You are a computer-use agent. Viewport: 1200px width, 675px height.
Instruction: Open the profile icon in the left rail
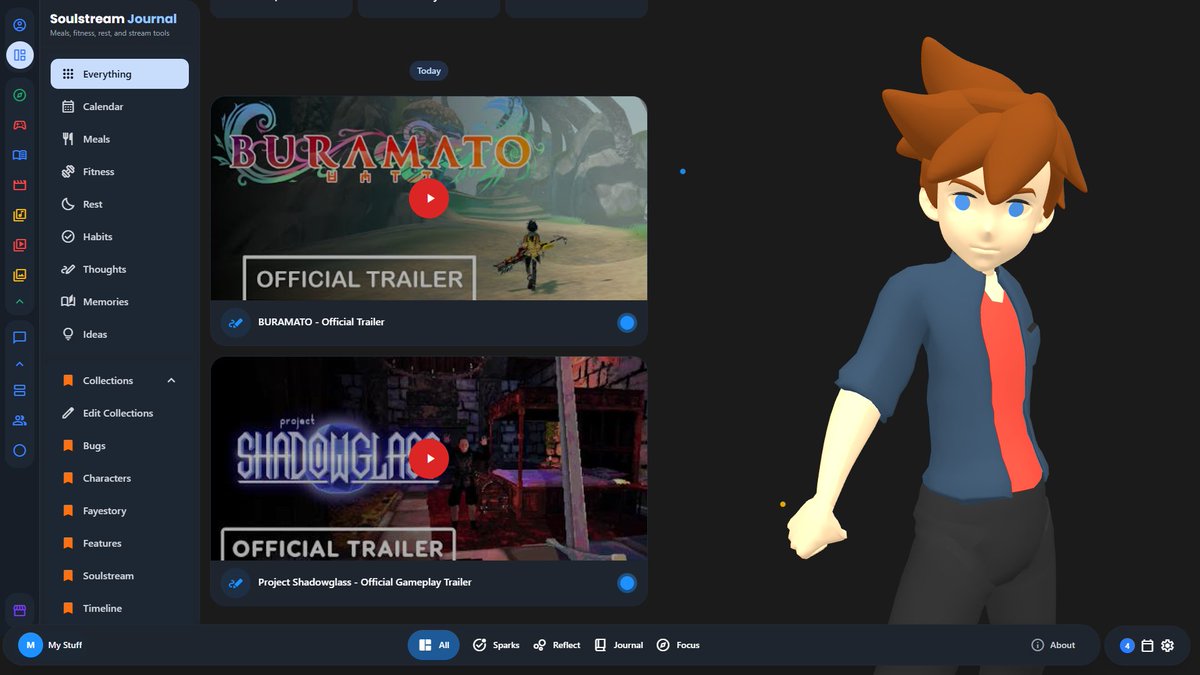click(19, 25)
